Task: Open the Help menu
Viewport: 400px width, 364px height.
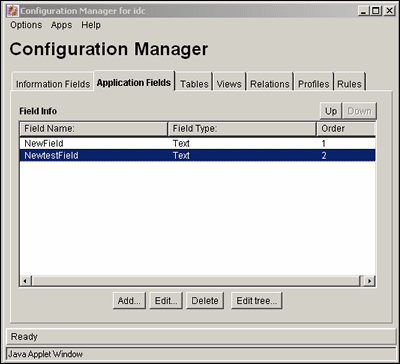Action: [x=91, y=25]
